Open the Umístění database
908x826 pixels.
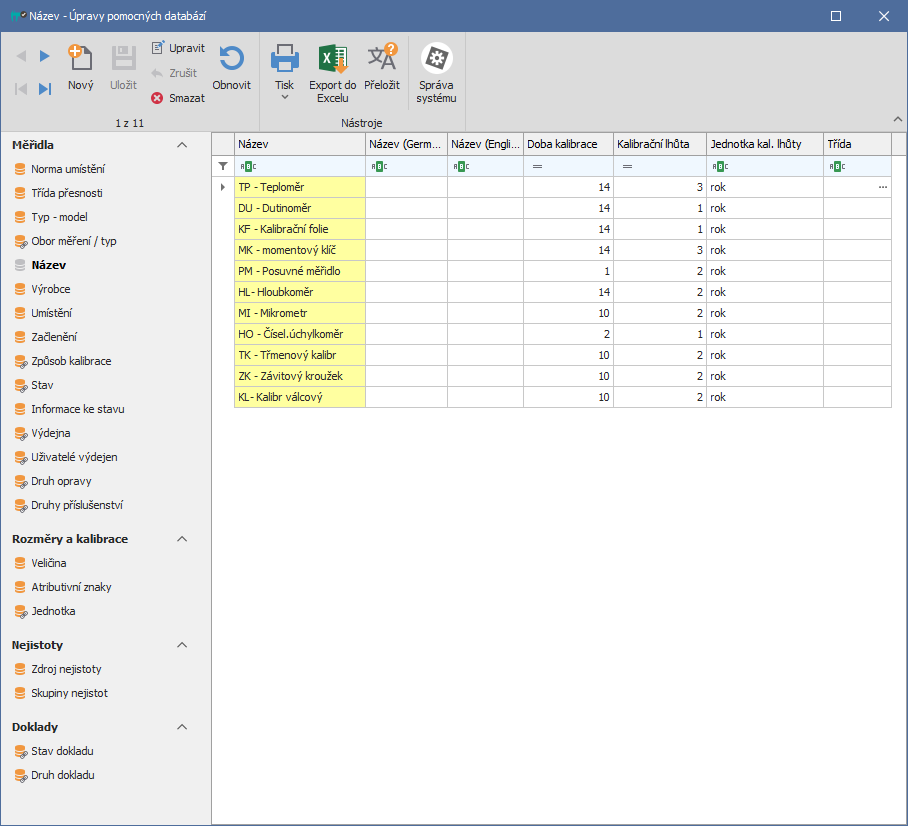point(43,313)
